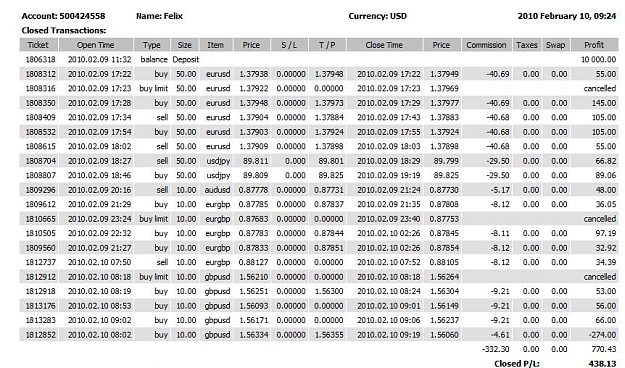Image resolution: width=625 pixels, height=368 pixels.
Task: Click ticket 1808409 cell
Action: [x=41, y=118]
